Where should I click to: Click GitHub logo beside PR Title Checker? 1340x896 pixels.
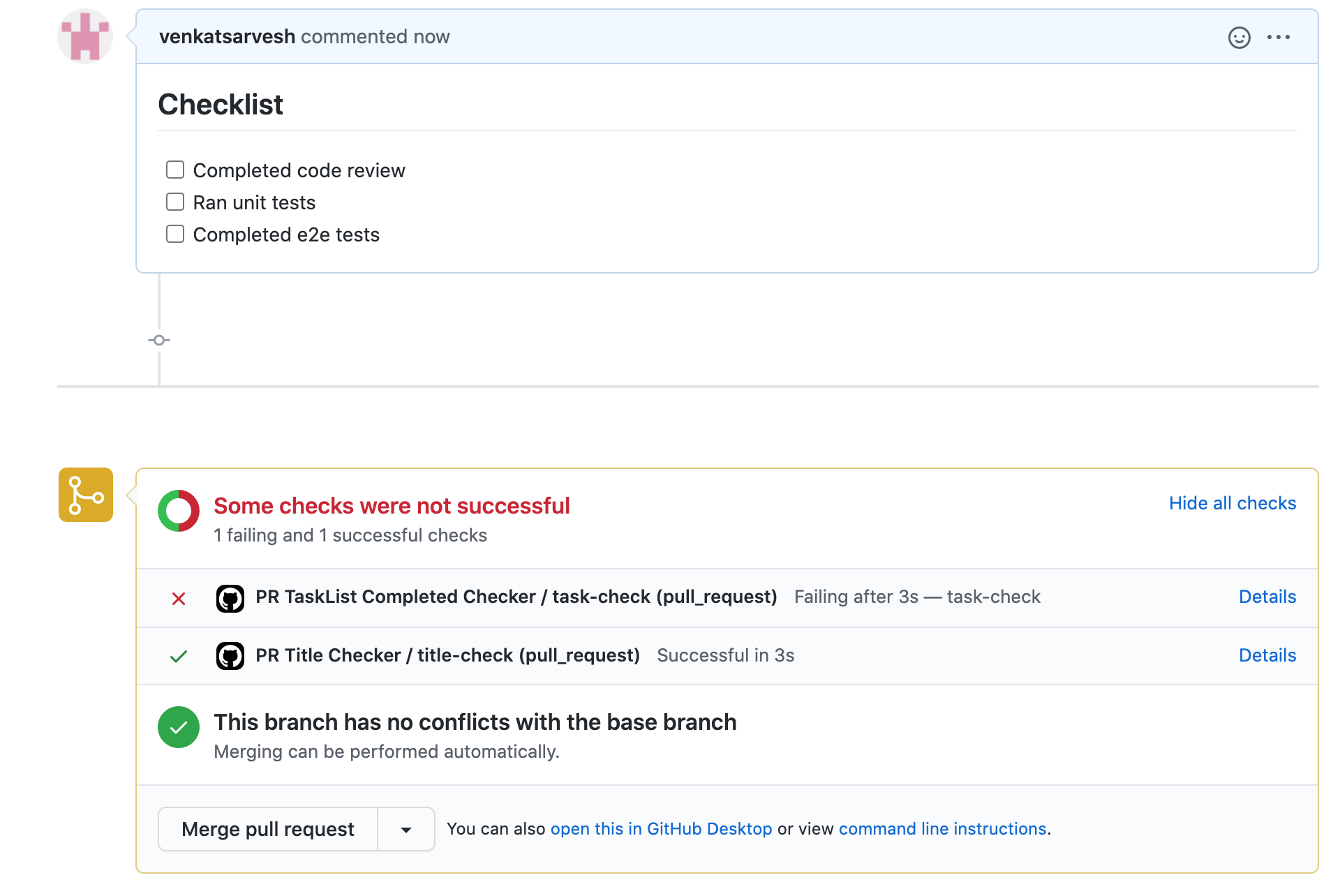[x=230, y=656]
